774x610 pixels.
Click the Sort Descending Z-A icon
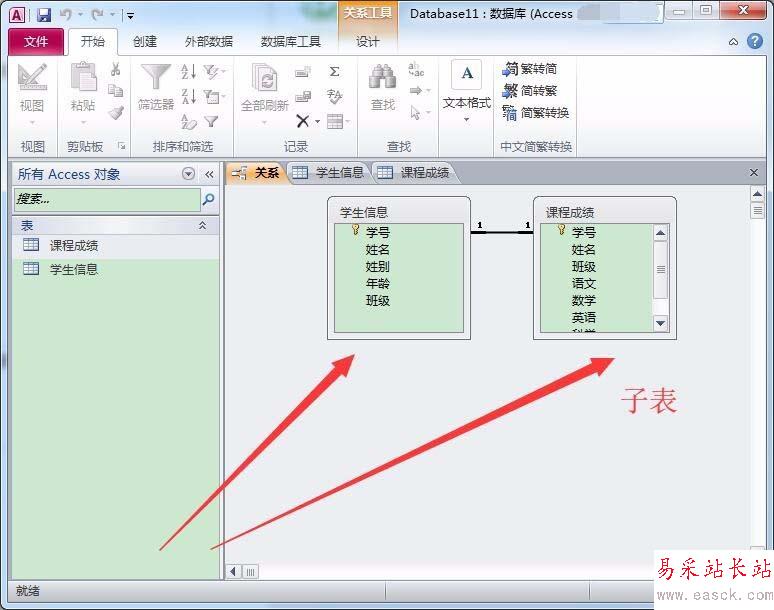[189, 96]
